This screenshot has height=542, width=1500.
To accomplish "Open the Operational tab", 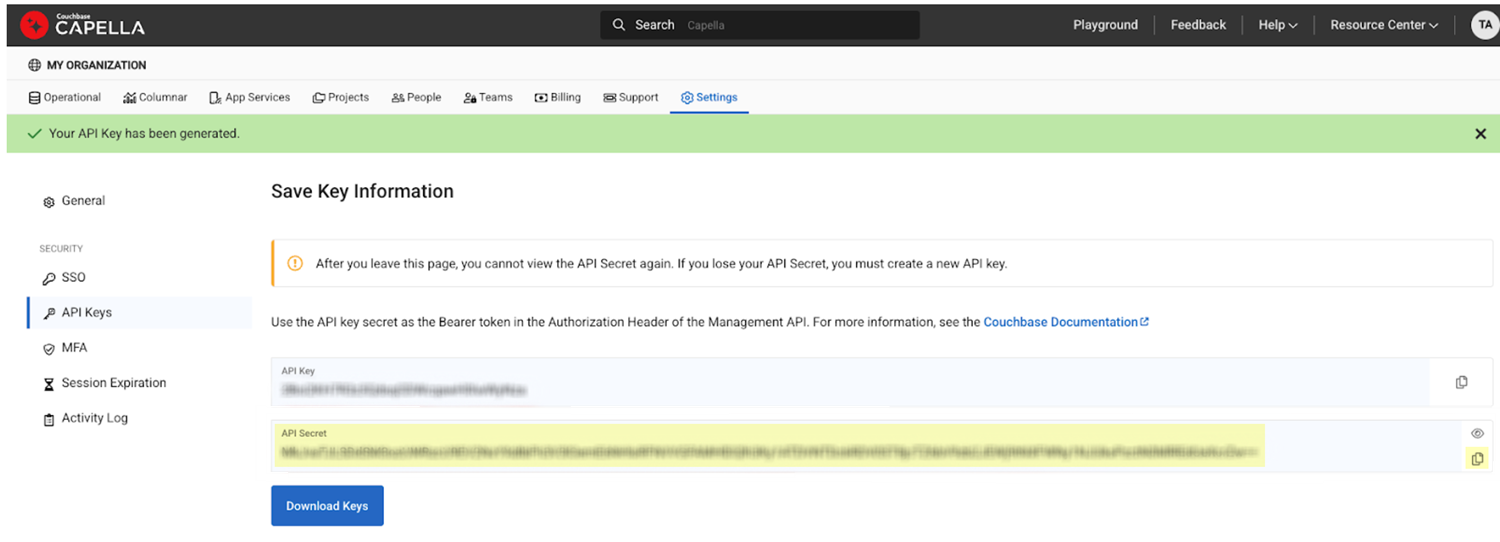I will coord(65,97).
